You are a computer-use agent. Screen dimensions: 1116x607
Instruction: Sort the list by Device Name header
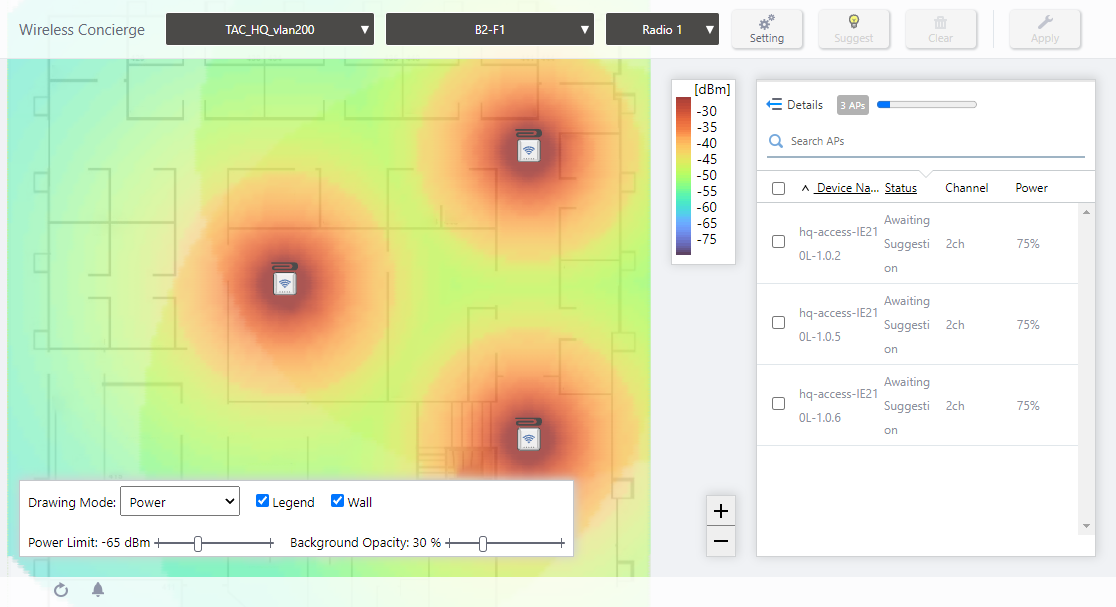(x=845, y=188)
